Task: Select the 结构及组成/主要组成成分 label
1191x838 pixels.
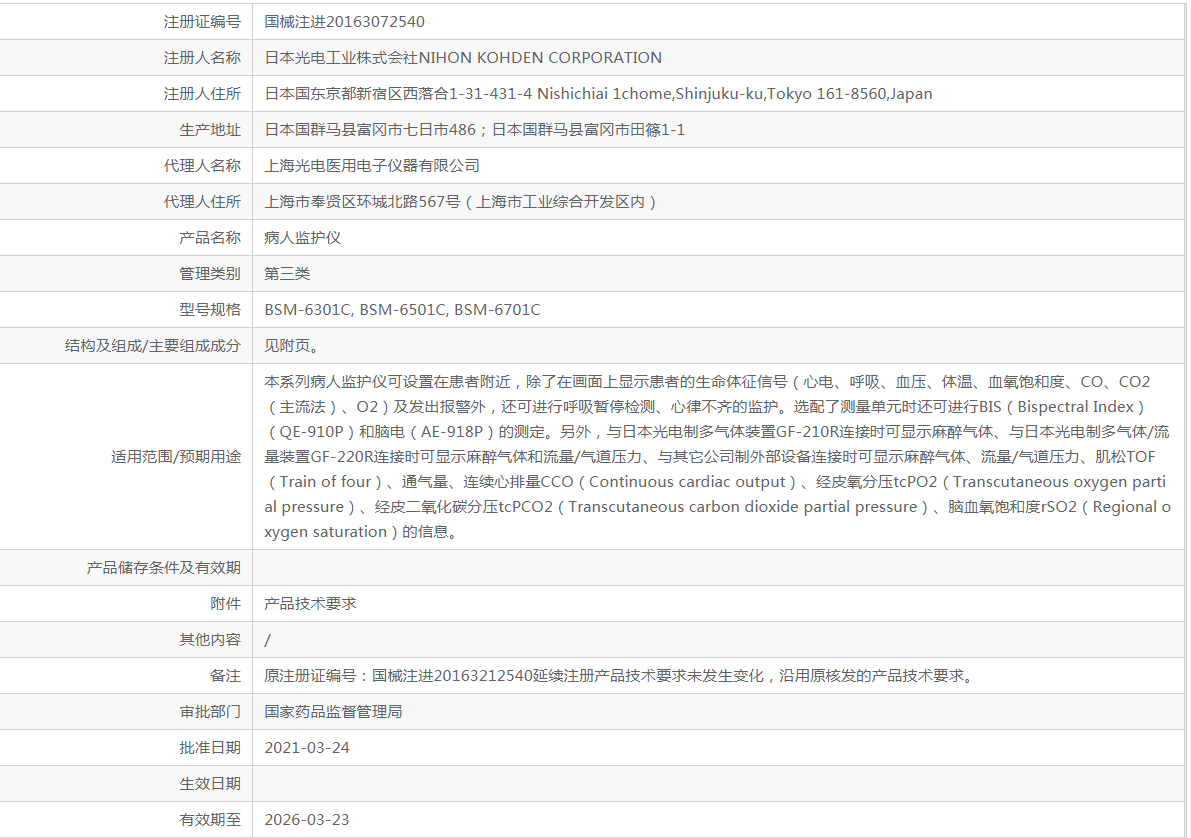Action: tap(153, 346)
